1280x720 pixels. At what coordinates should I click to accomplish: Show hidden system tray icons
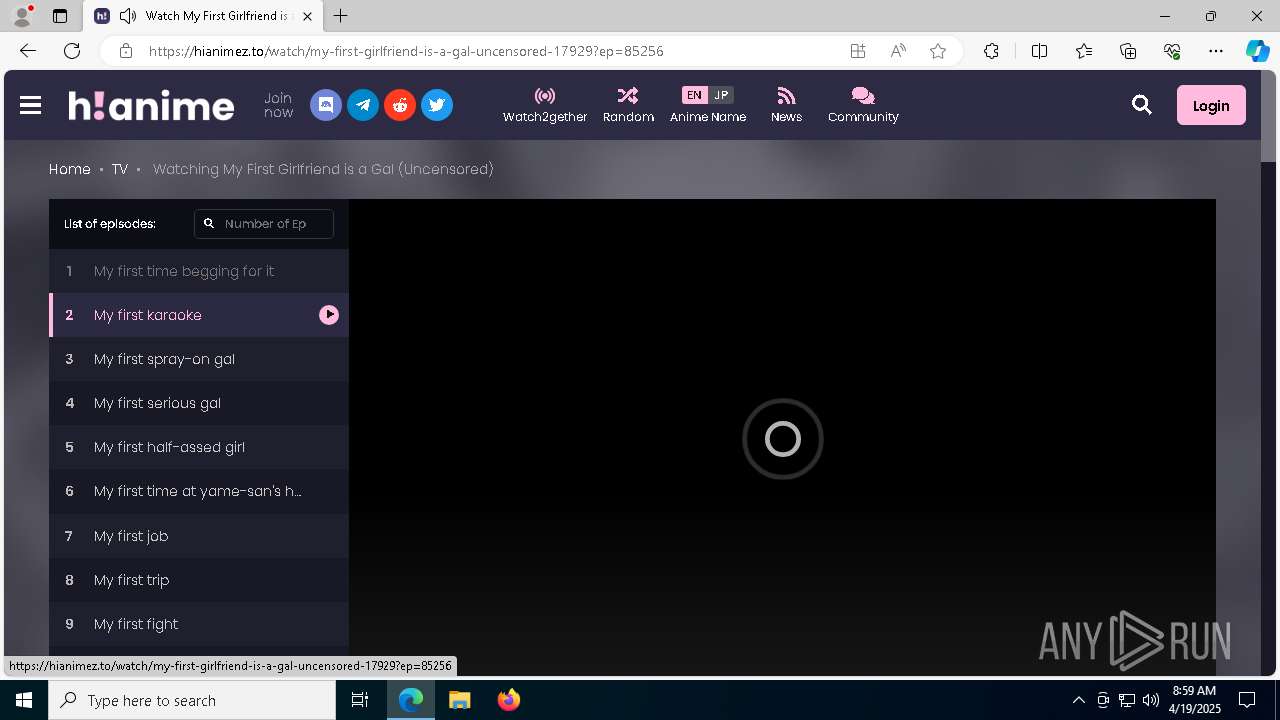pyautogui.click(x=1078, y=700)
